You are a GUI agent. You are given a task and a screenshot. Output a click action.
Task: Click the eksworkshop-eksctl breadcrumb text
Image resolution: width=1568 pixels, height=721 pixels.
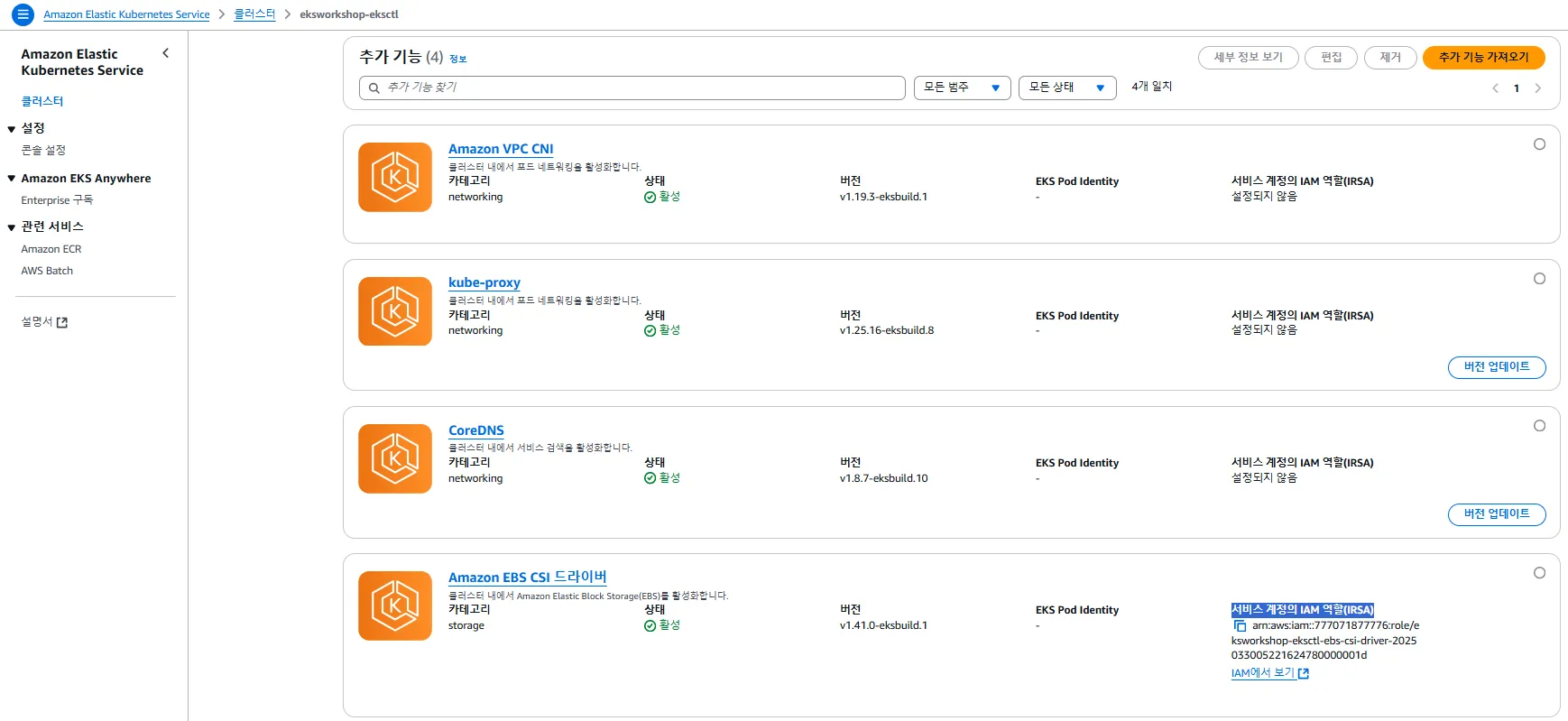point(349,14)
